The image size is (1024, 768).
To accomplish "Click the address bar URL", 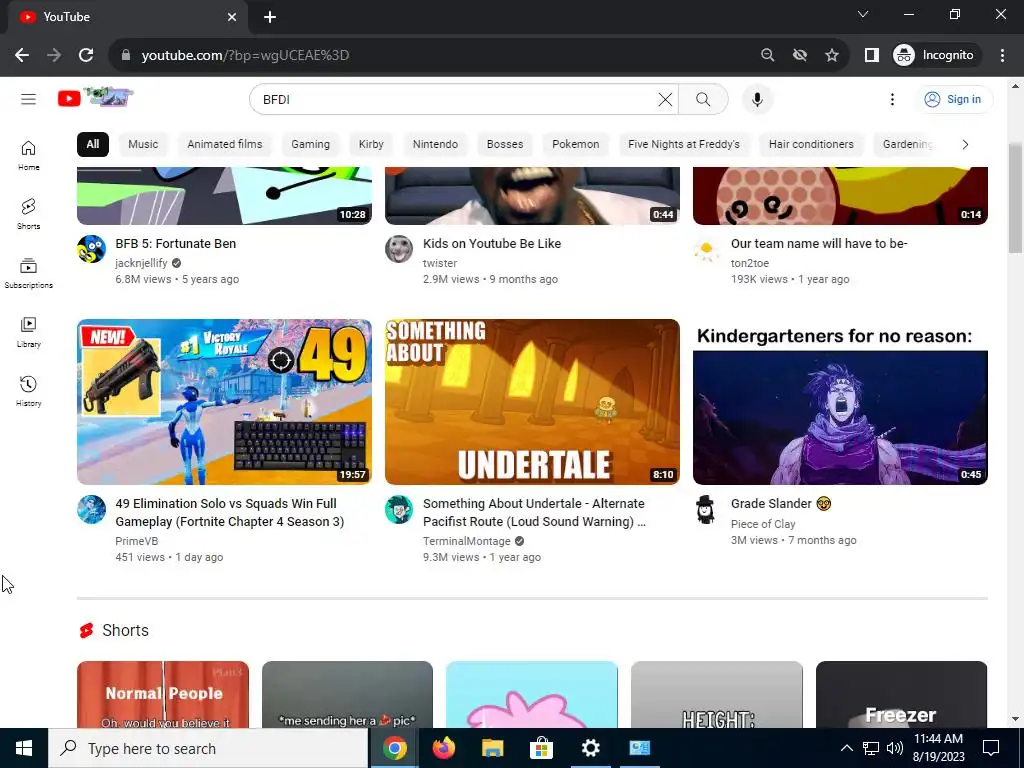I will click(246, 56).
